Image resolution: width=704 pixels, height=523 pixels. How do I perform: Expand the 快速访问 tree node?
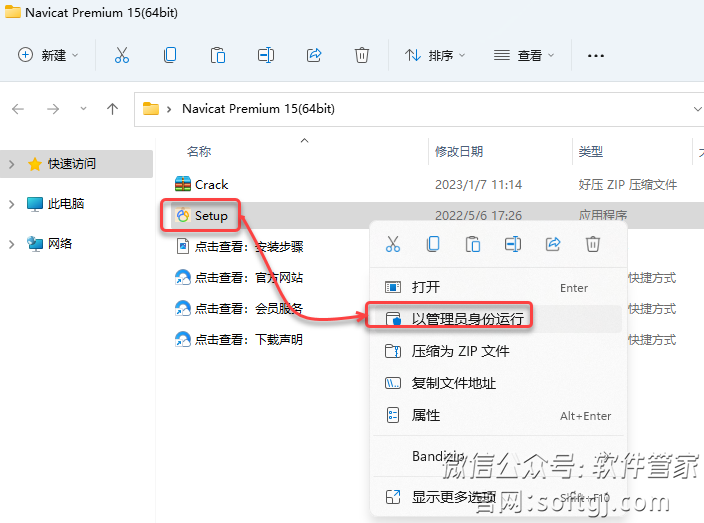coord(12,164)
